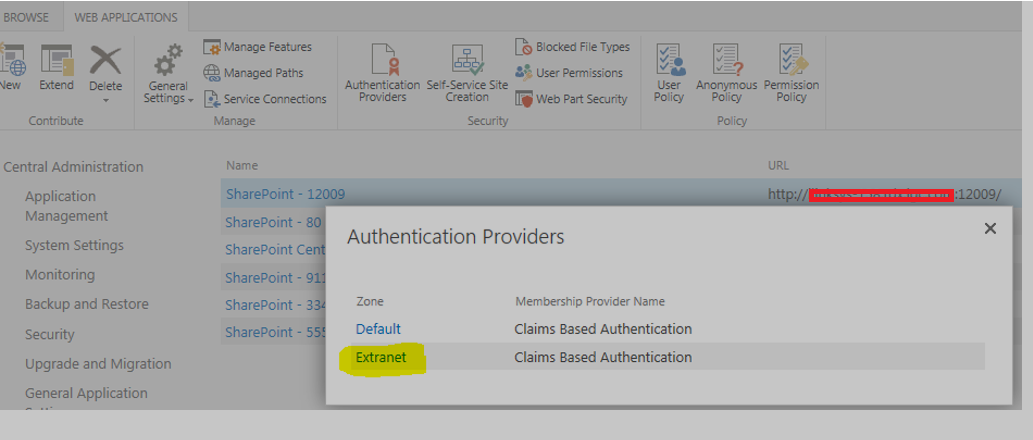Select the SharePoint - 911 row
Screen dimensions: 1033x440
(276, 278)
